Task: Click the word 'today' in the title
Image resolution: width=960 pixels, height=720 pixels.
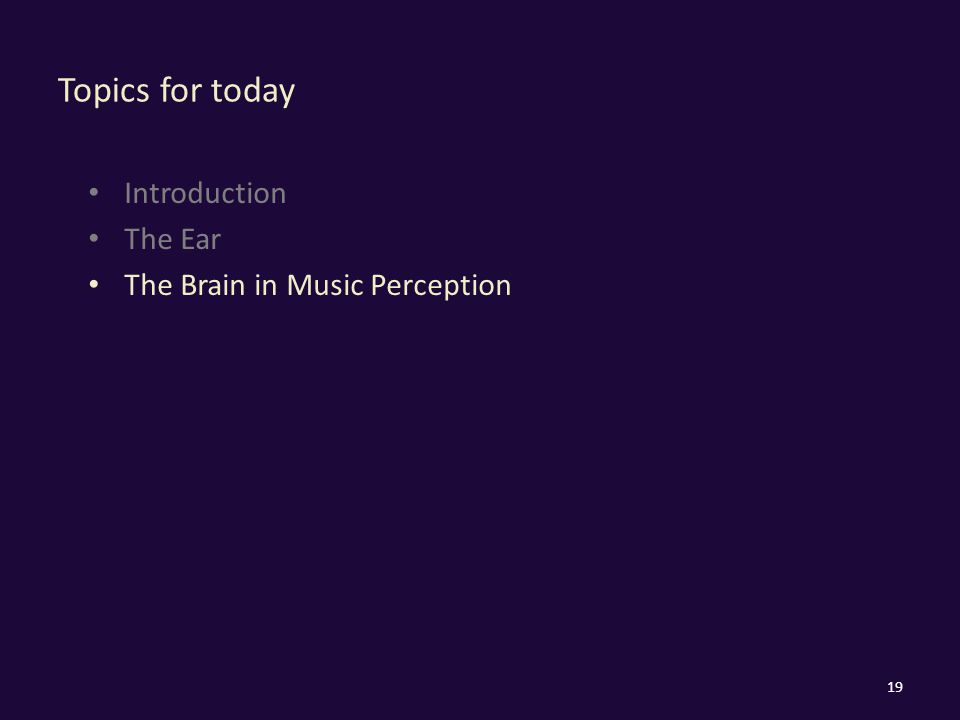Action: click(253, 91)
